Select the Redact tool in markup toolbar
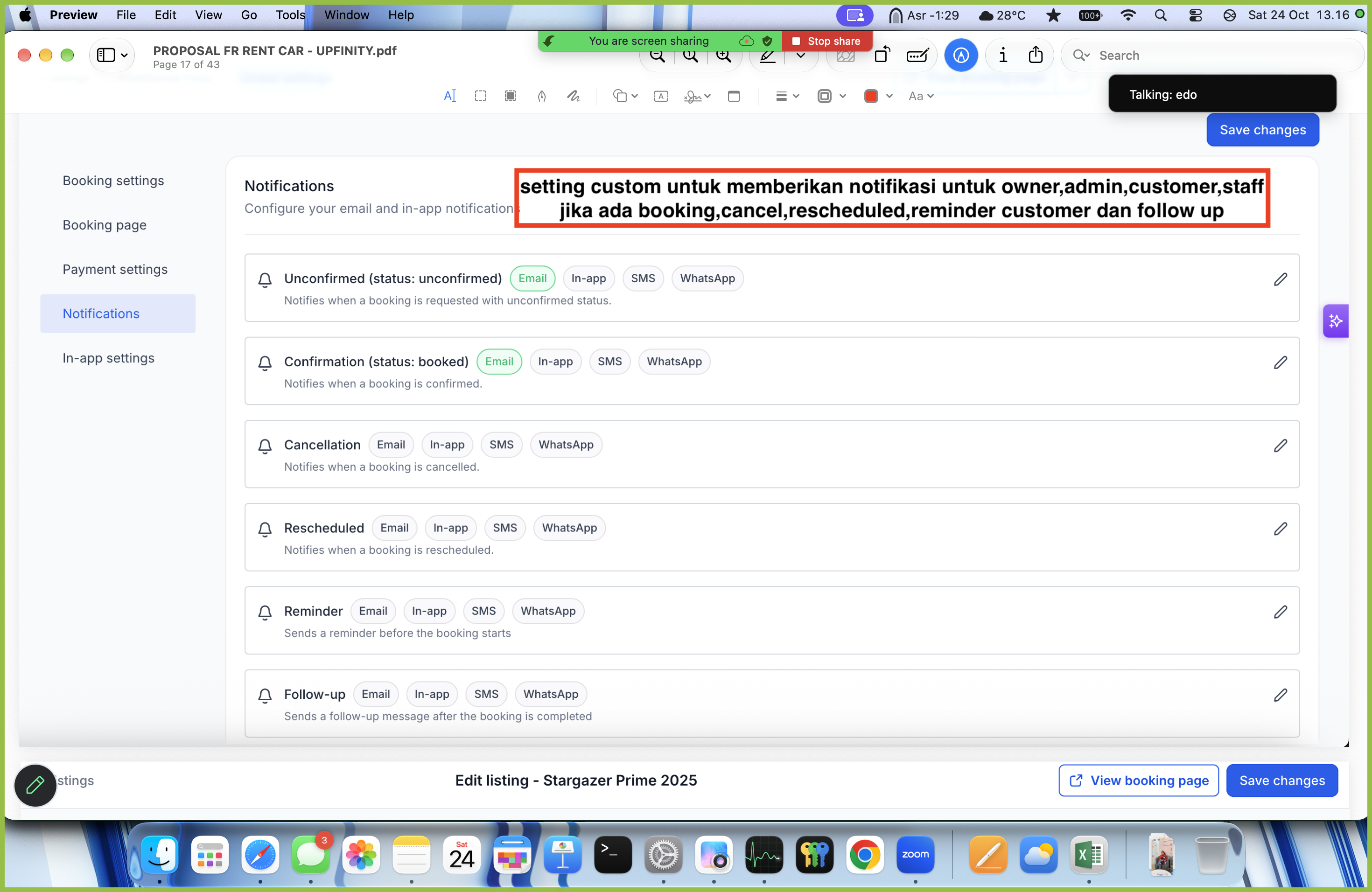Viewport: 1372px width, 892px height. coord(510,96)
